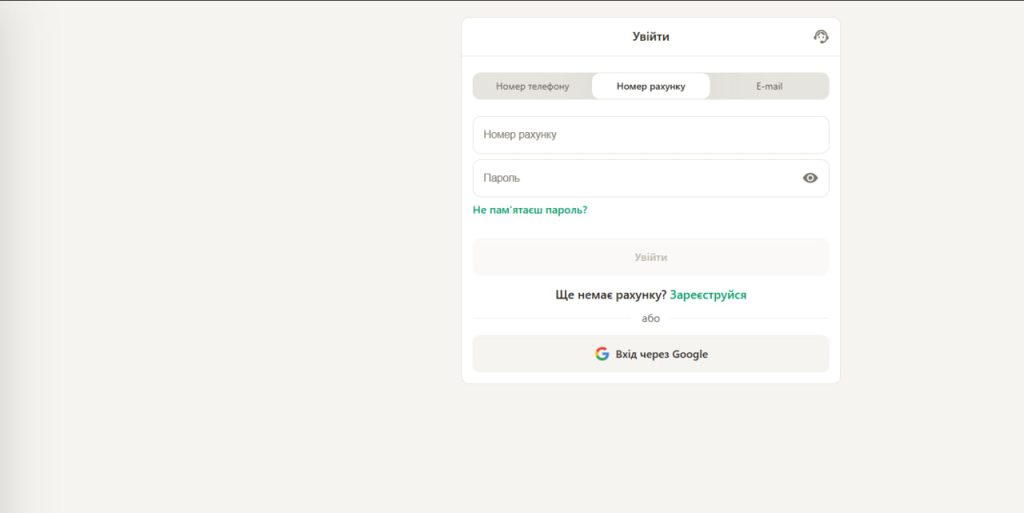Click divider line left of або
Image resolution: width=1024 pixels, height=513 pixels.
pos(550,318)
